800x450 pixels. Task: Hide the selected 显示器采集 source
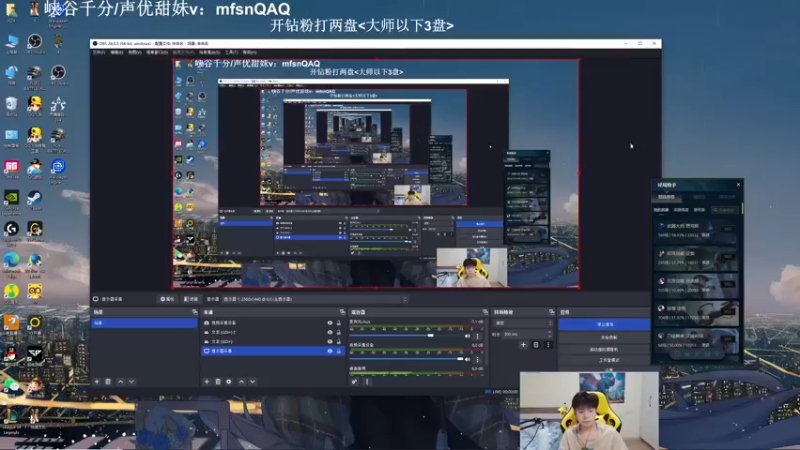tap(330, 351)
